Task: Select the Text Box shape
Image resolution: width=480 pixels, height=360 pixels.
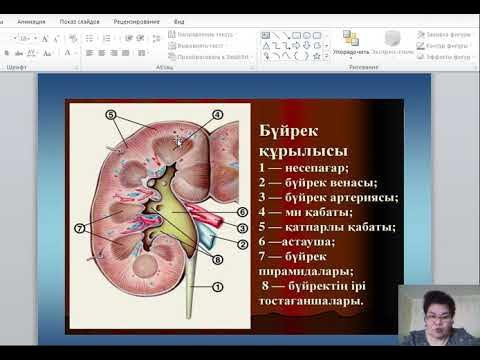Action: point(265,35)
